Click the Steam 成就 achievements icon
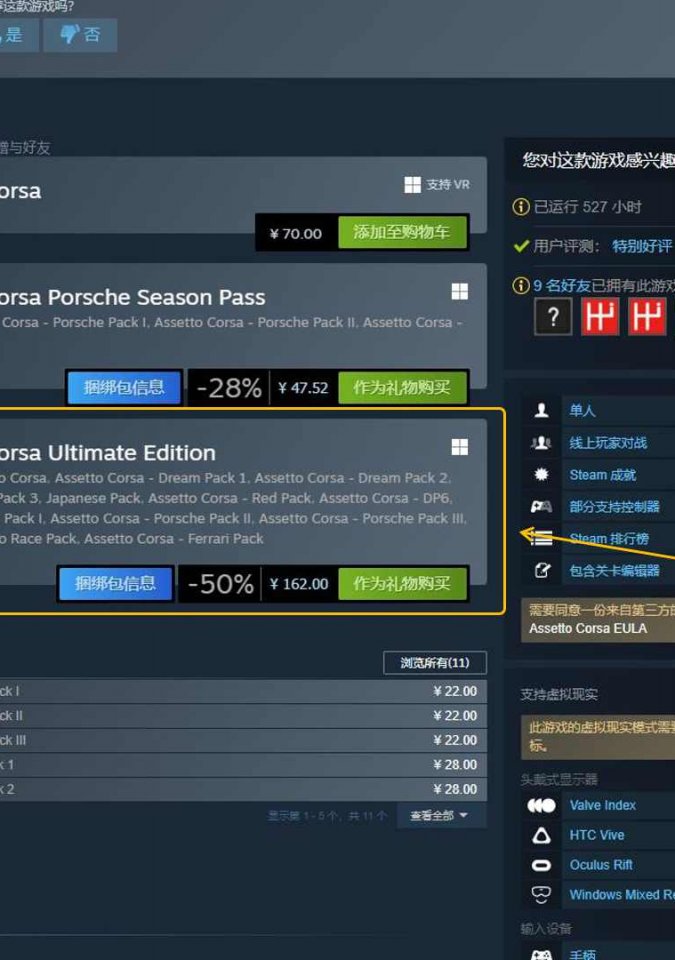 click(541, 474)
